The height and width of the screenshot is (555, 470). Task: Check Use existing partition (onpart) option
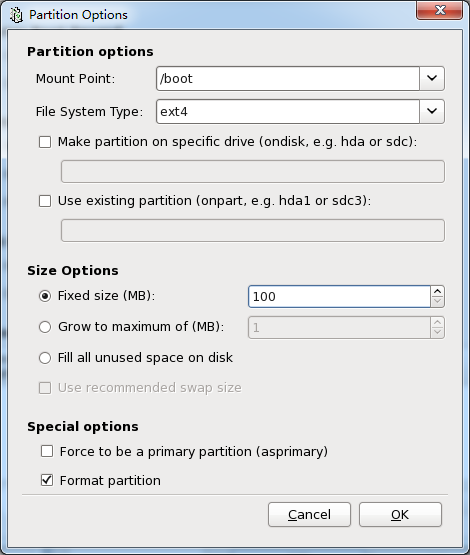(x=45, y=201)
